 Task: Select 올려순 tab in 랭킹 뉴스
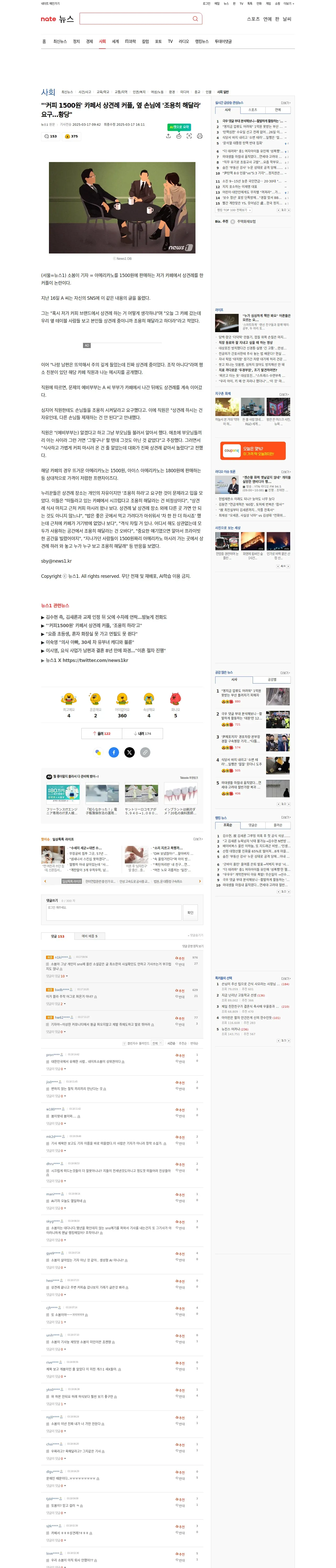278,825
